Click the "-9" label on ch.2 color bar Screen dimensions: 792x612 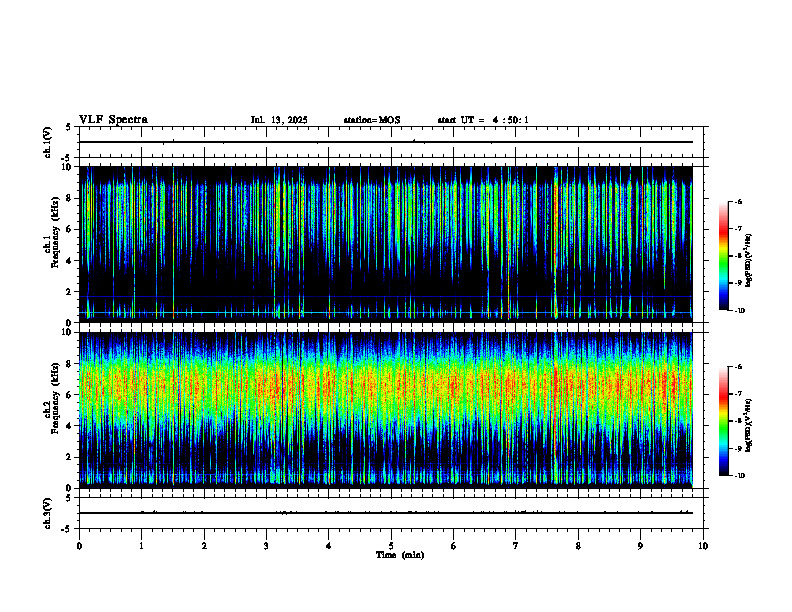738,448
